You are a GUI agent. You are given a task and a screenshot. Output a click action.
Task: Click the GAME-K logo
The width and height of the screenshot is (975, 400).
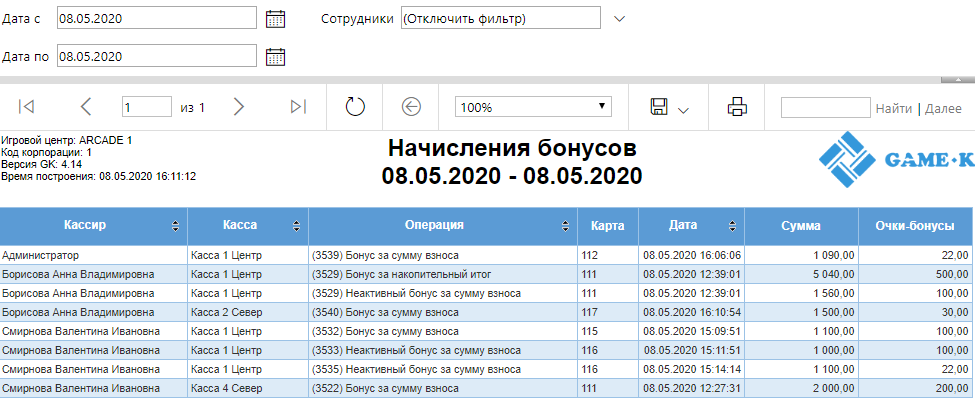897,160
